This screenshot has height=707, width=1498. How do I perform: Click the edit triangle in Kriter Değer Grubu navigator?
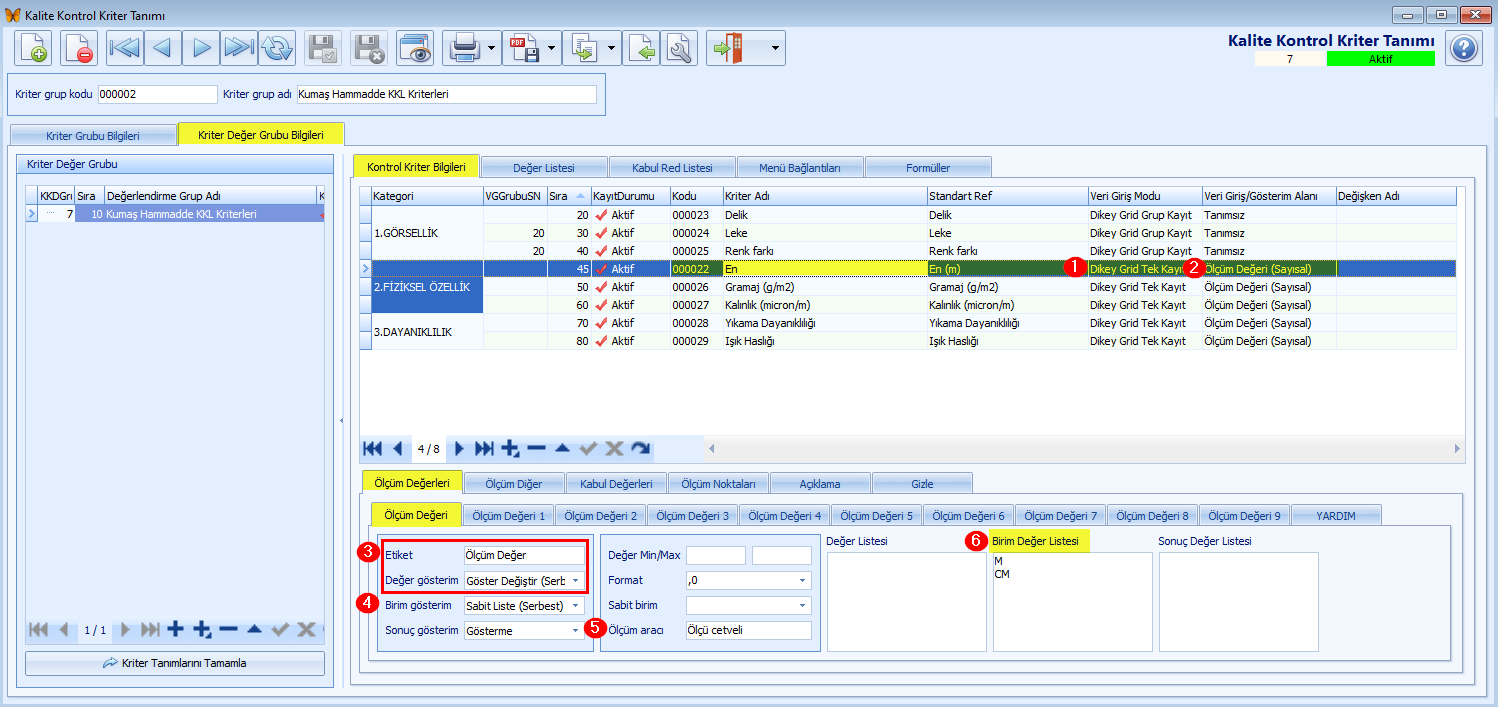tap(254, 629)
